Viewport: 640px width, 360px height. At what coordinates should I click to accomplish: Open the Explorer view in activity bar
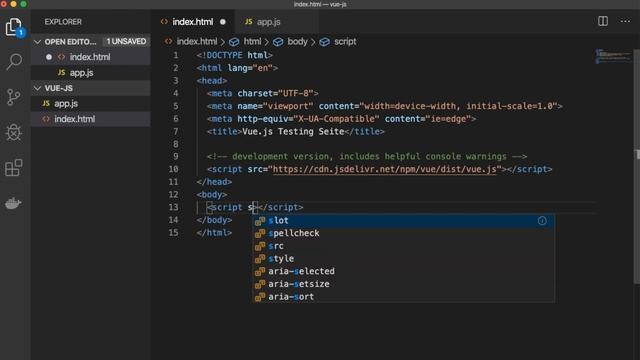tap(14, 27)
